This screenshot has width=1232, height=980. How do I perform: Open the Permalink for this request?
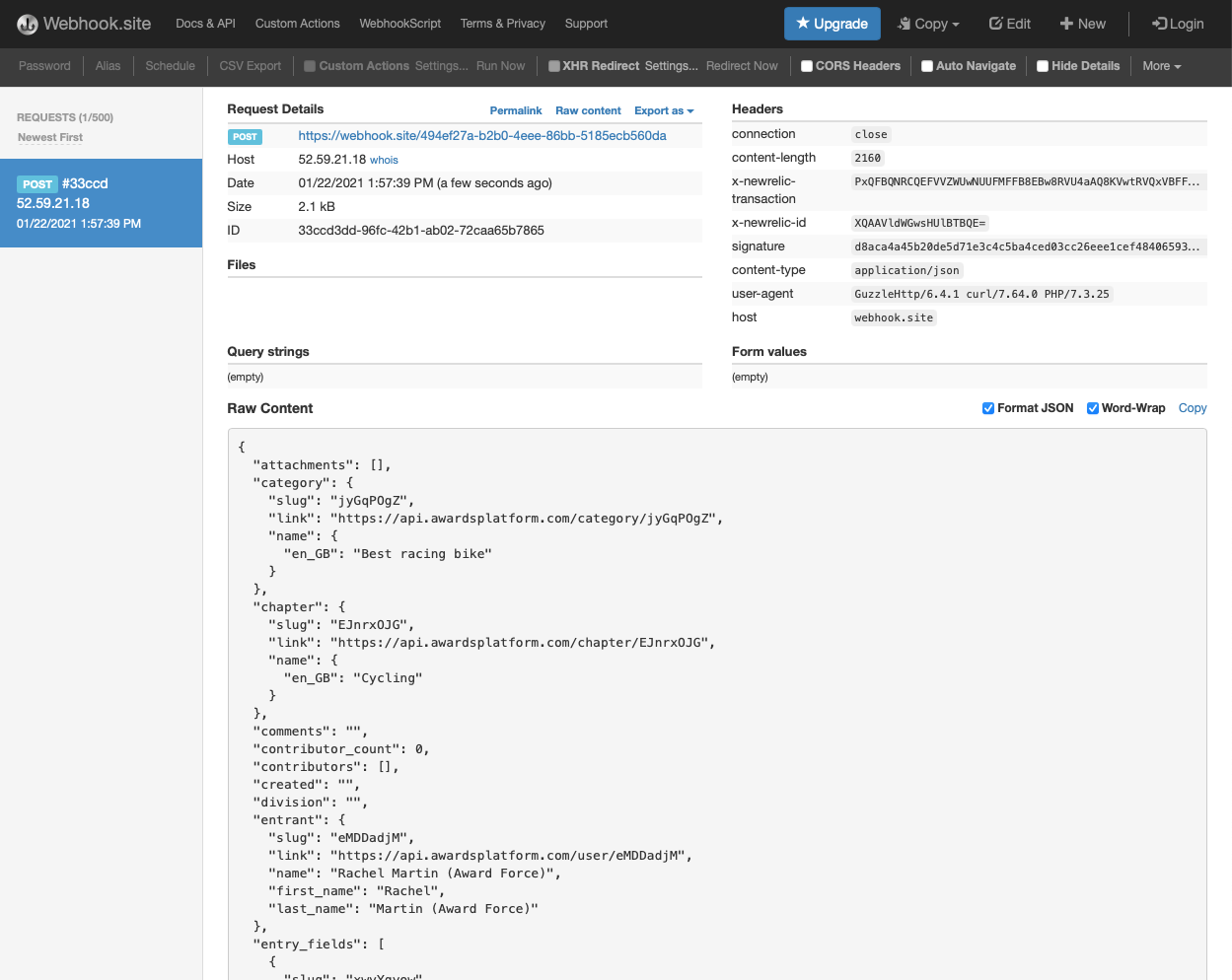click(516, 110)
